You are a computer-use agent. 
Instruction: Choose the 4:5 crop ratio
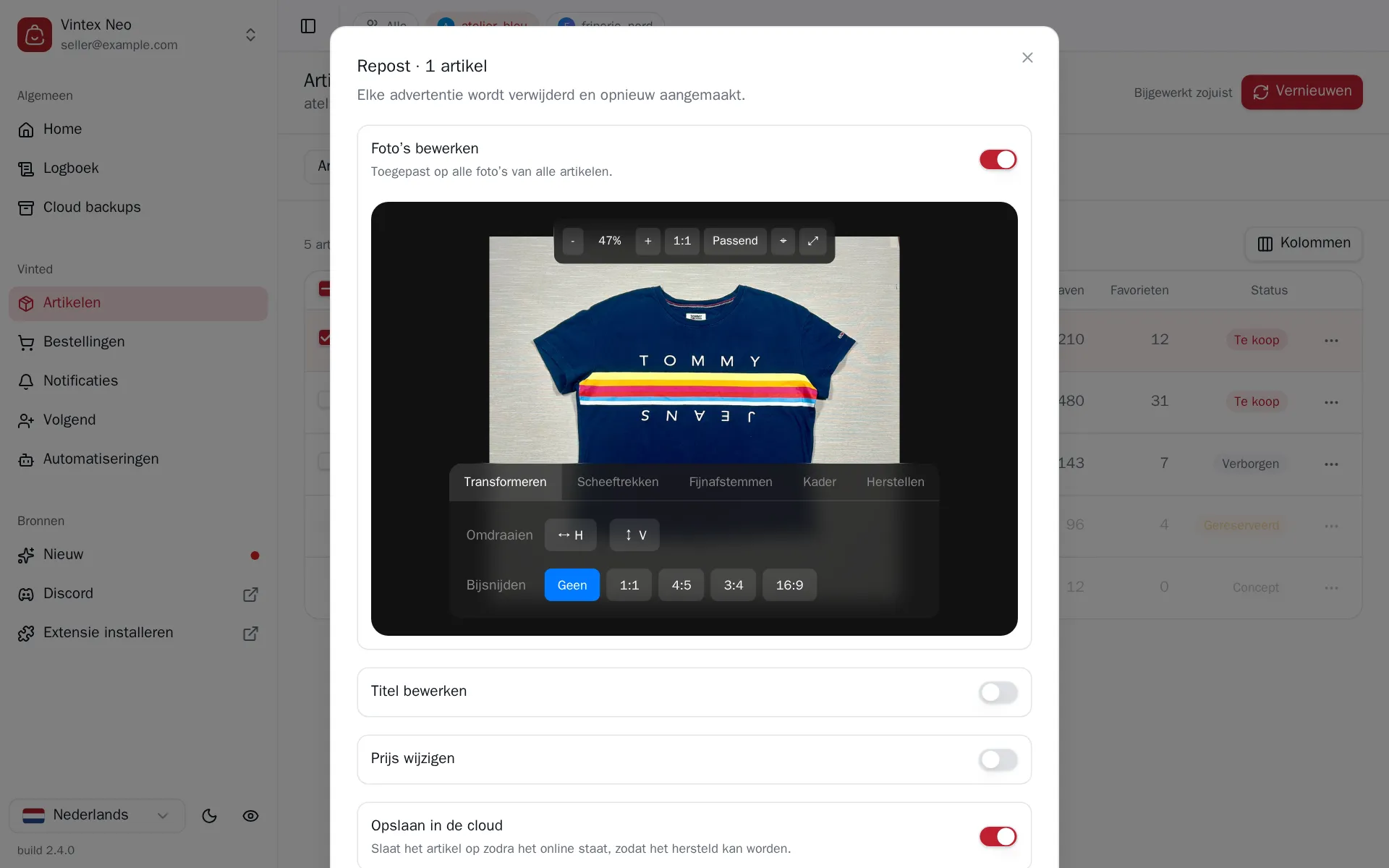point(681,585)
